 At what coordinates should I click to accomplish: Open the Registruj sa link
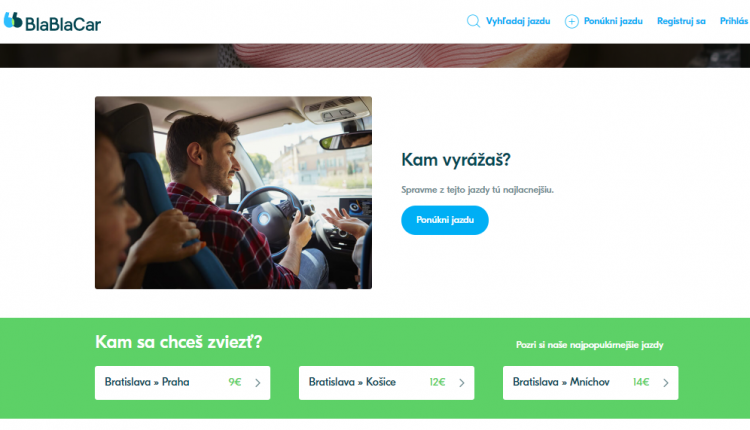coord(681,21)
